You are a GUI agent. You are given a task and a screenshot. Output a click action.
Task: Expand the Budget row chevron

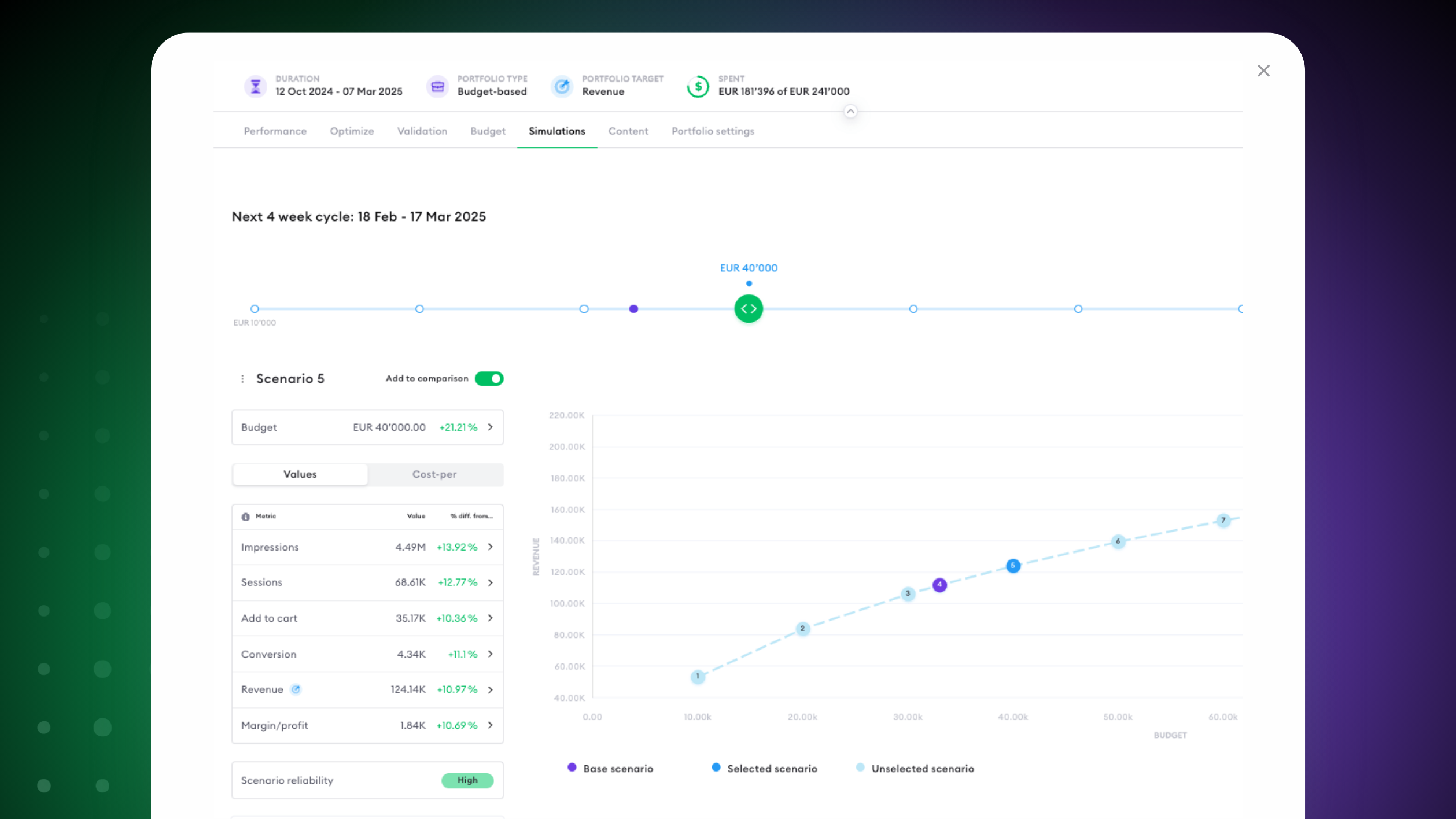[x=491, y=427]
